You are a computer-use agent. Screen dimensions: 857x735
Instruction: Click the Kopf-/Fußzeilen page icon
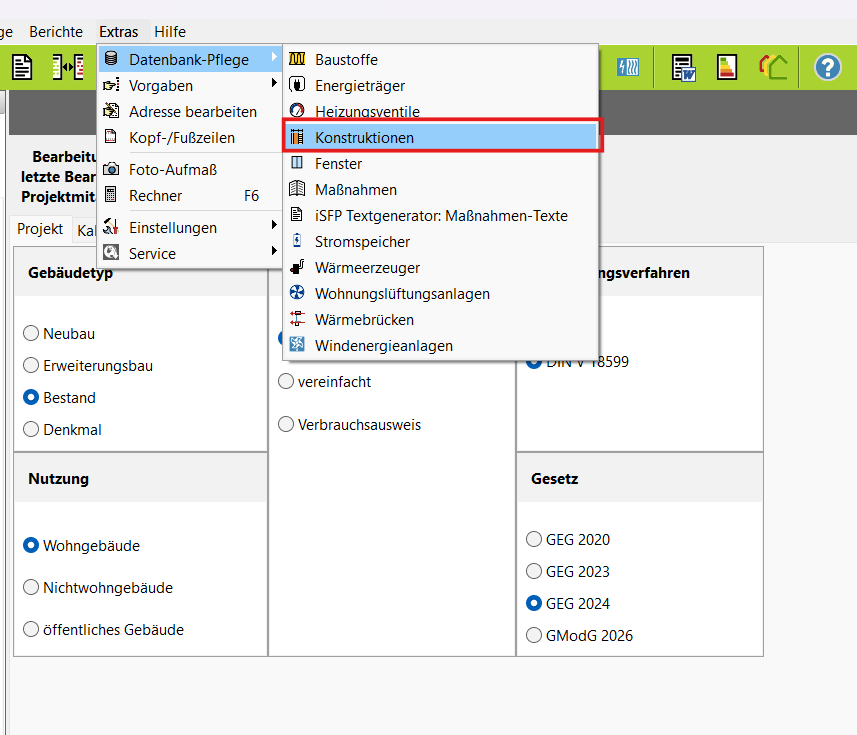(111, 136)
